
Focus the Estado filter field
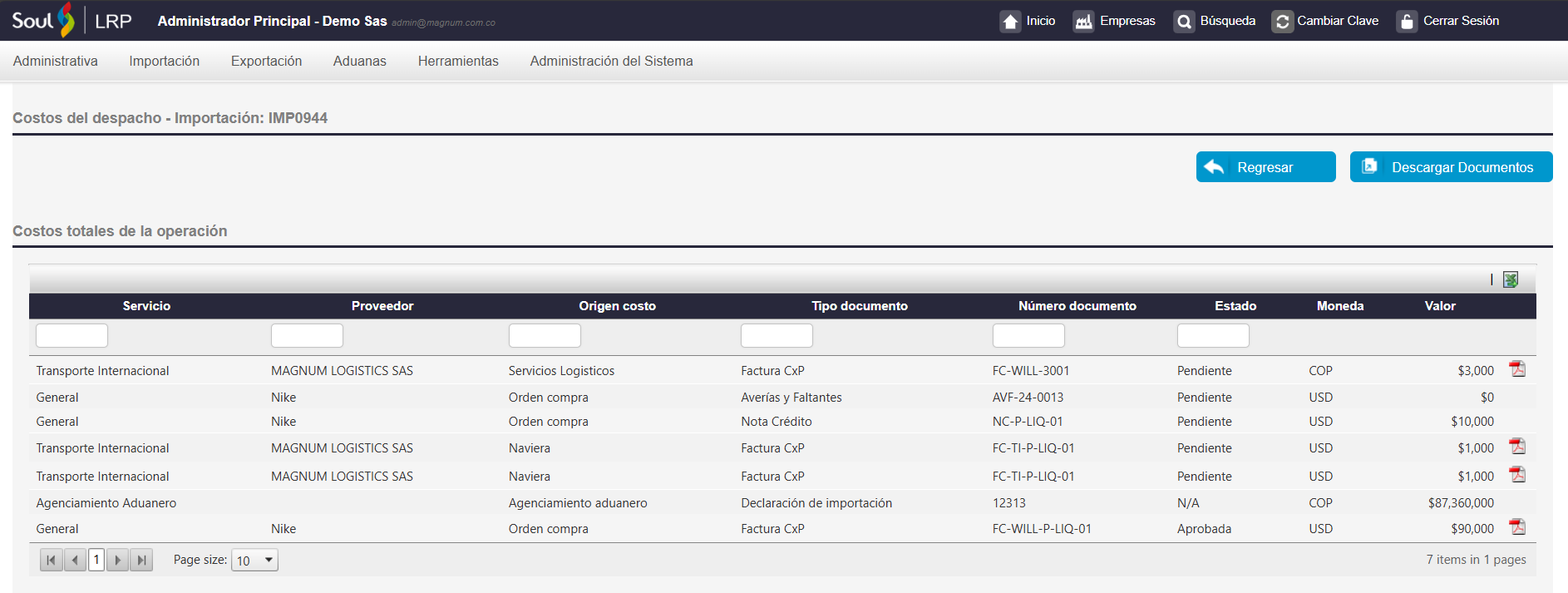(1213, 335)
